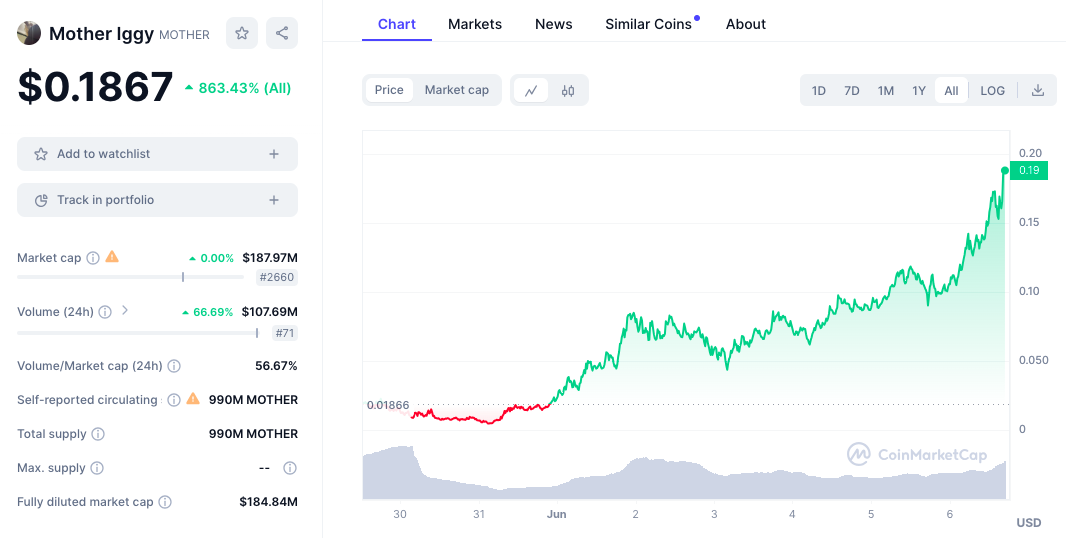
Task: Click the portfolio pie chart icon
Action: click(41, 200)
